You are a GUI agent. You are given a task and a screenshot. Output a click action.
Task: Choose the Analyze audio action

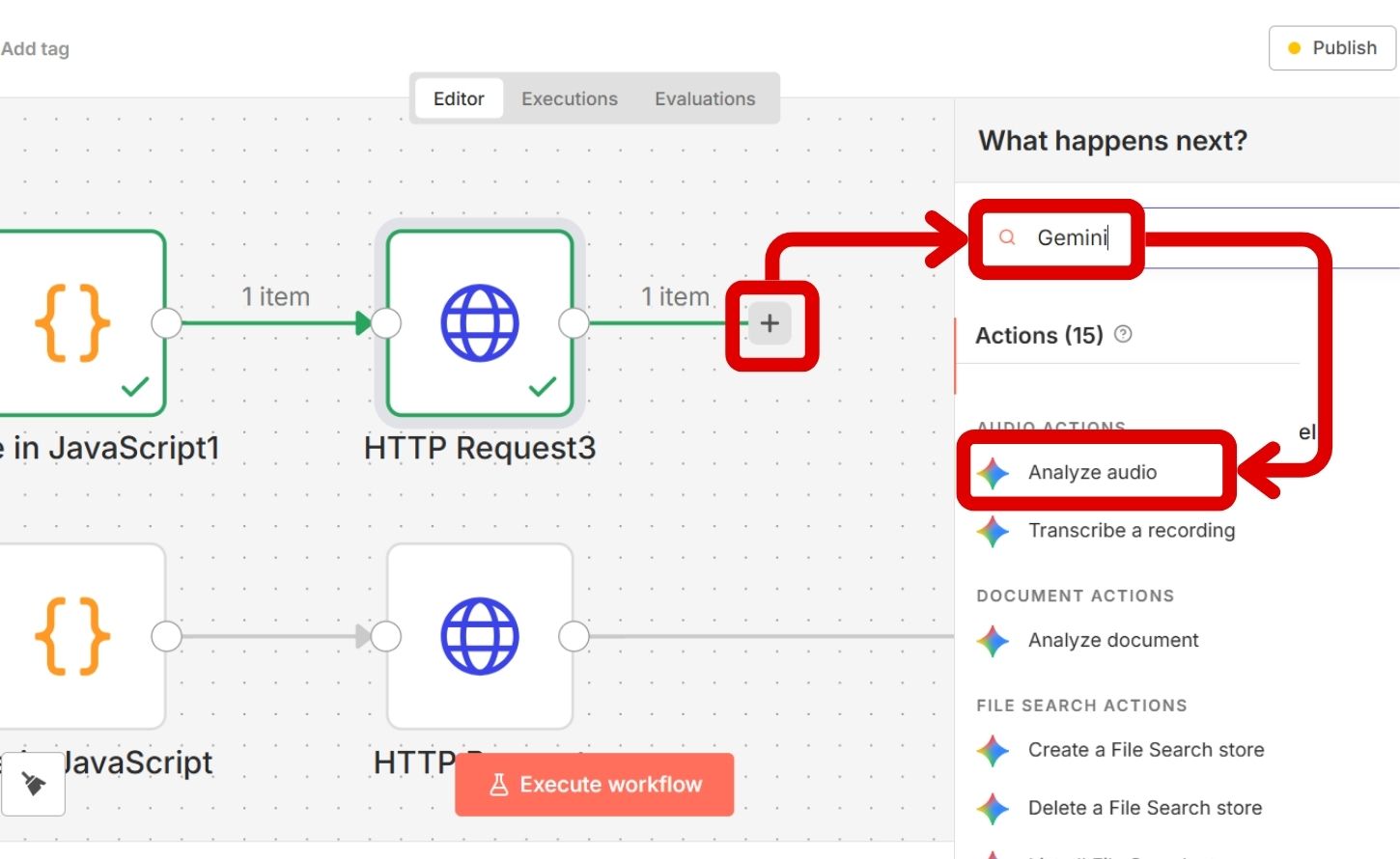(1092, 472)
